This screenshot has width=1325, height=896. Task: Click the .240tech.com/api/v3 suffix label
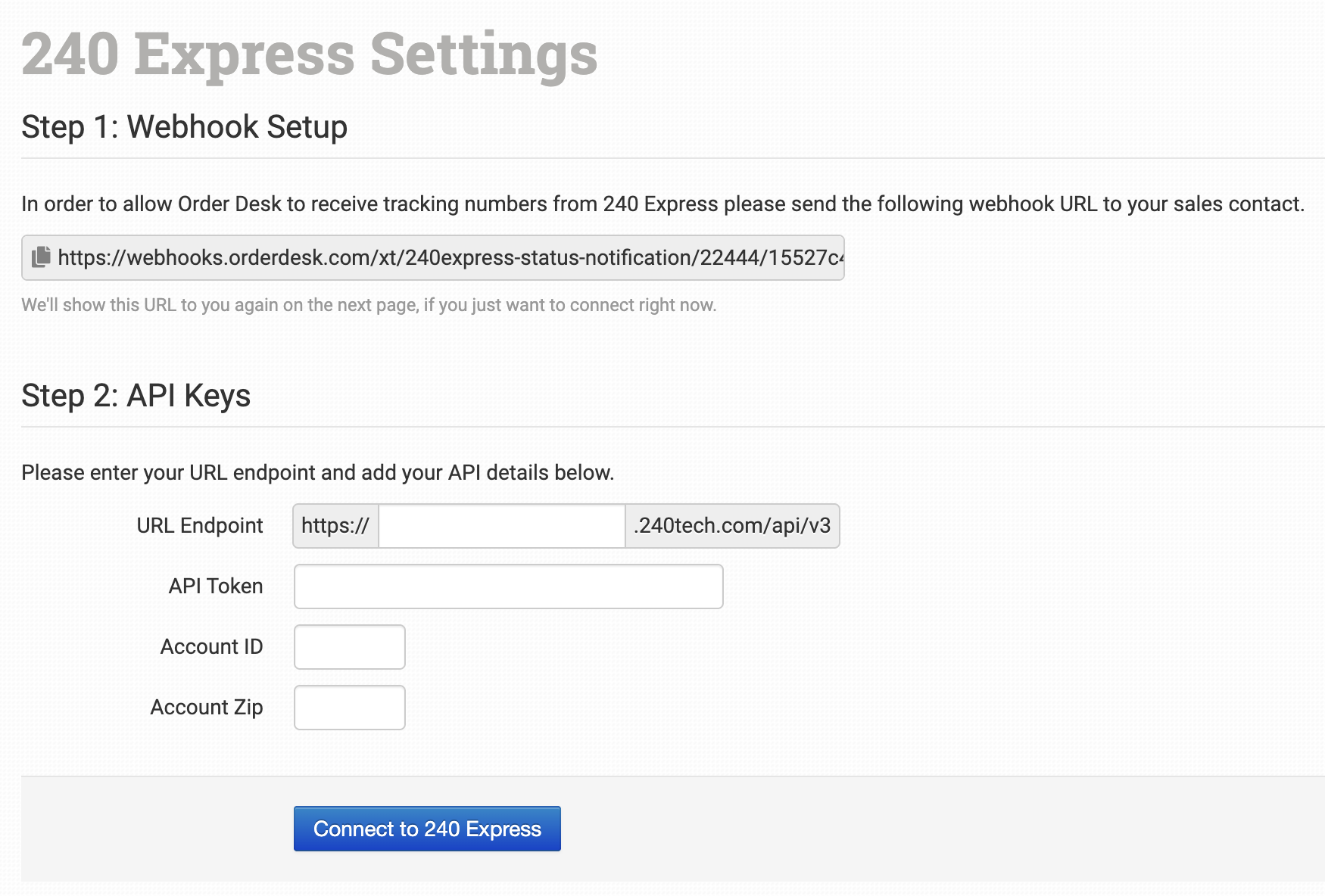732,526
